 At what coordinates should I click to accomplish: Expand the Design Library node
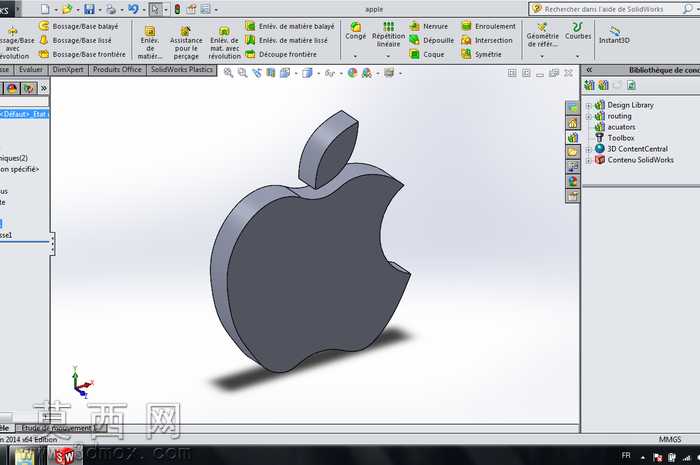coord(588,106)
